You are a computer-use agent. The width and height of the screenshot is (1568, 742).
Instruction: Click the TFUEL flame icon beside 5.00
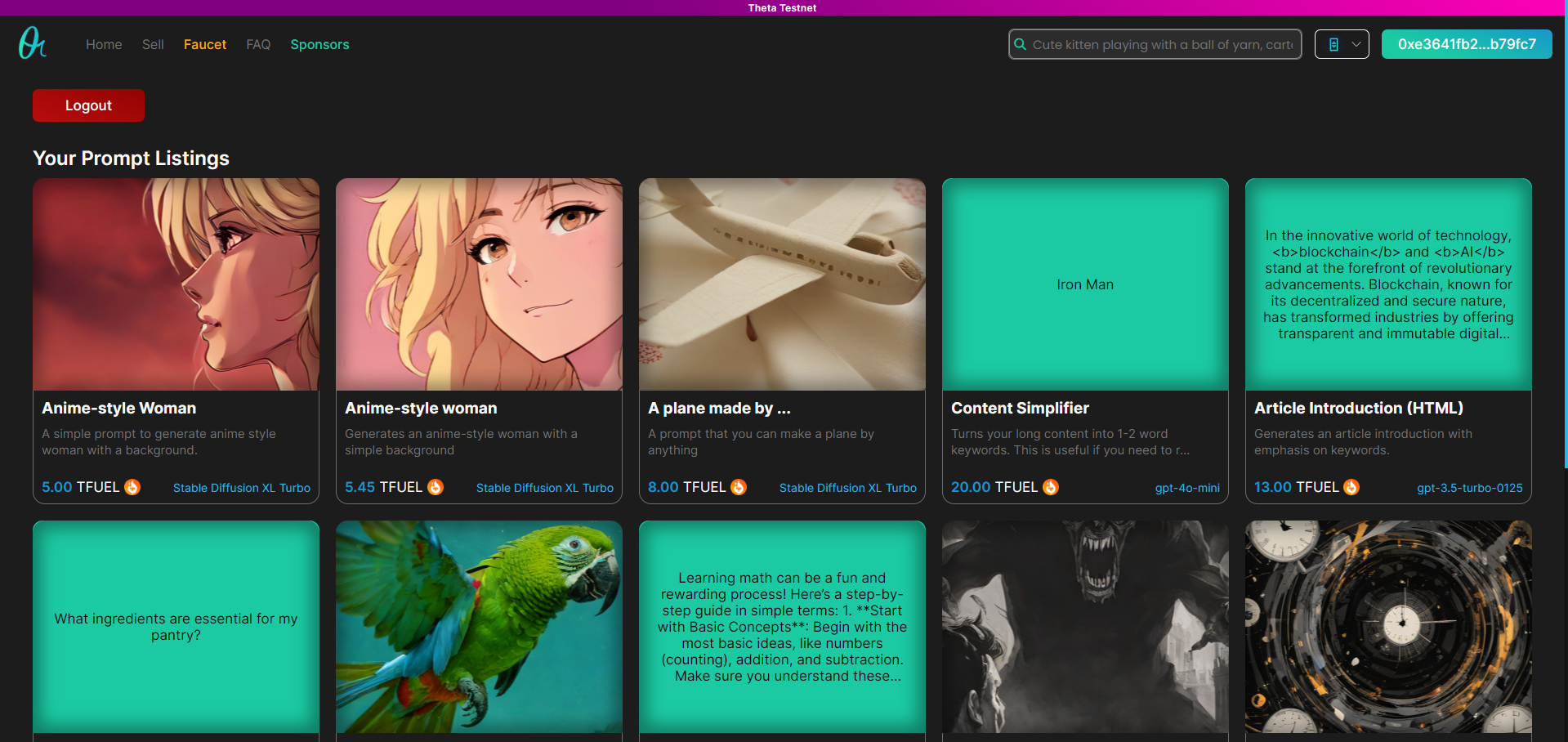[x=132, y=487]
